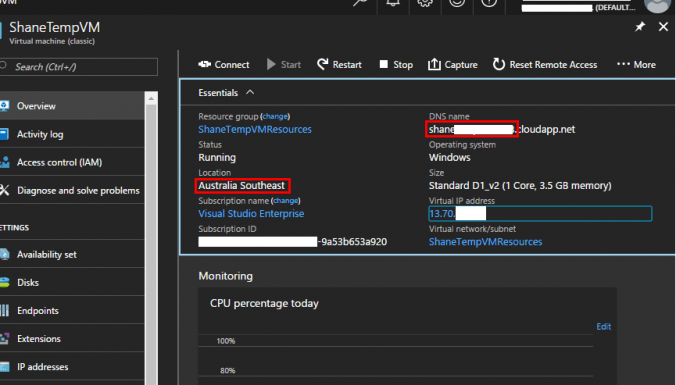Viewport: 676px width, 385px height.
Task: Open the ShaneTempVMResources resource group link
Action: [255, 129]
